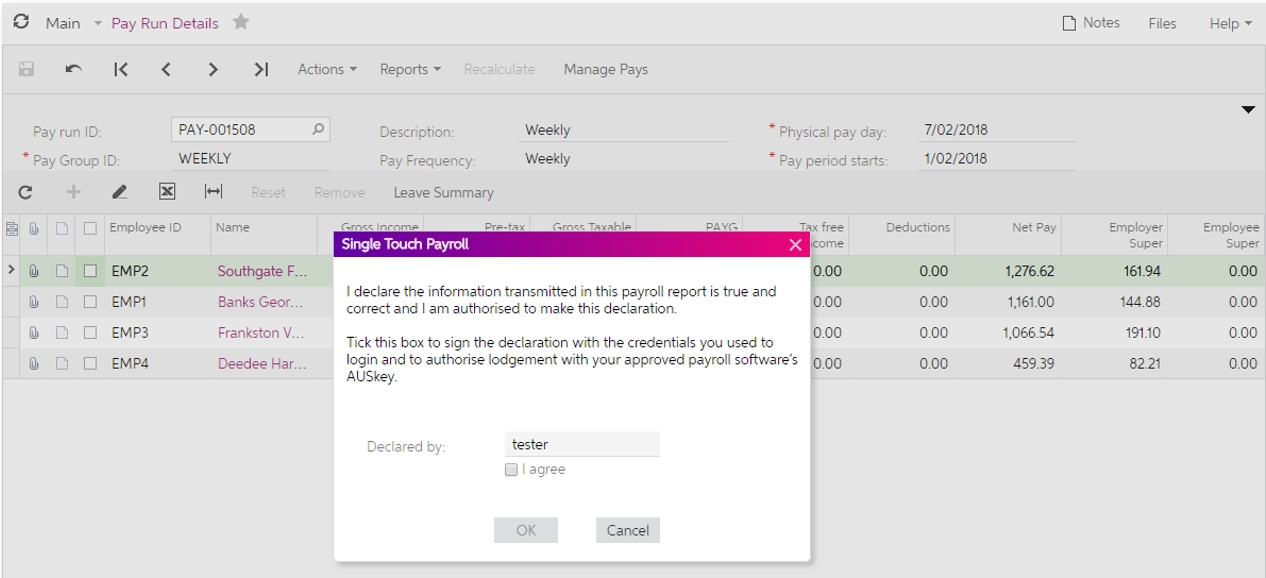This screenshot has height=578, width=1266.
Task: Click the pencil edit icon in grid toolbar
Action: pyautogui.click(x=120, y=192)
